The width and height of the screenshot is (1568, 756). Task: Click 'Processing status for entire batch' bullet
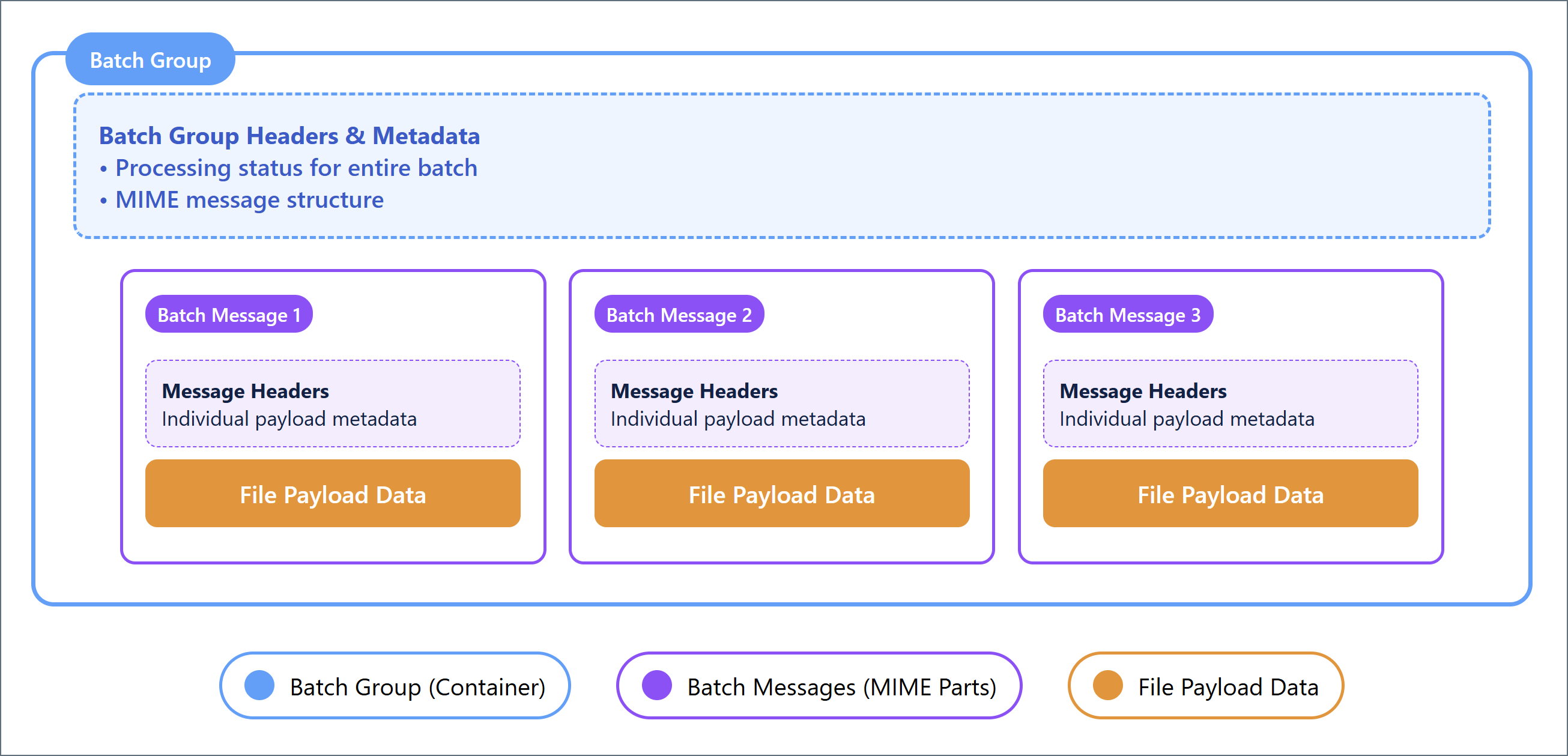point(296,168)
